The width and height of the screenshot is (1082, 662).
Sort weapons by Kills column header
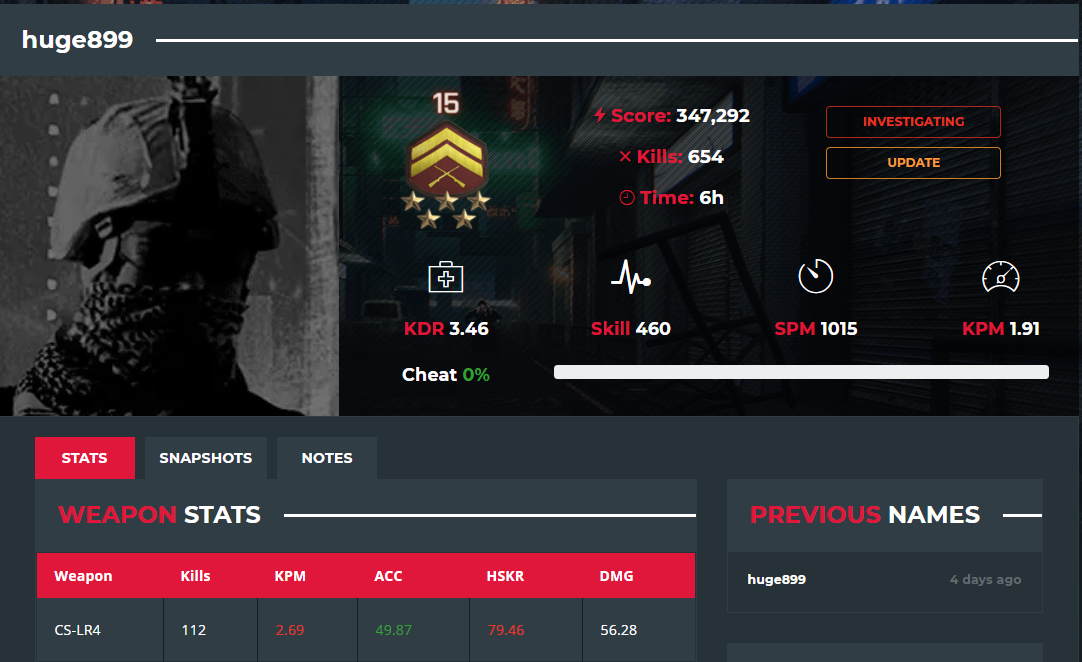(x=195, y=576)
